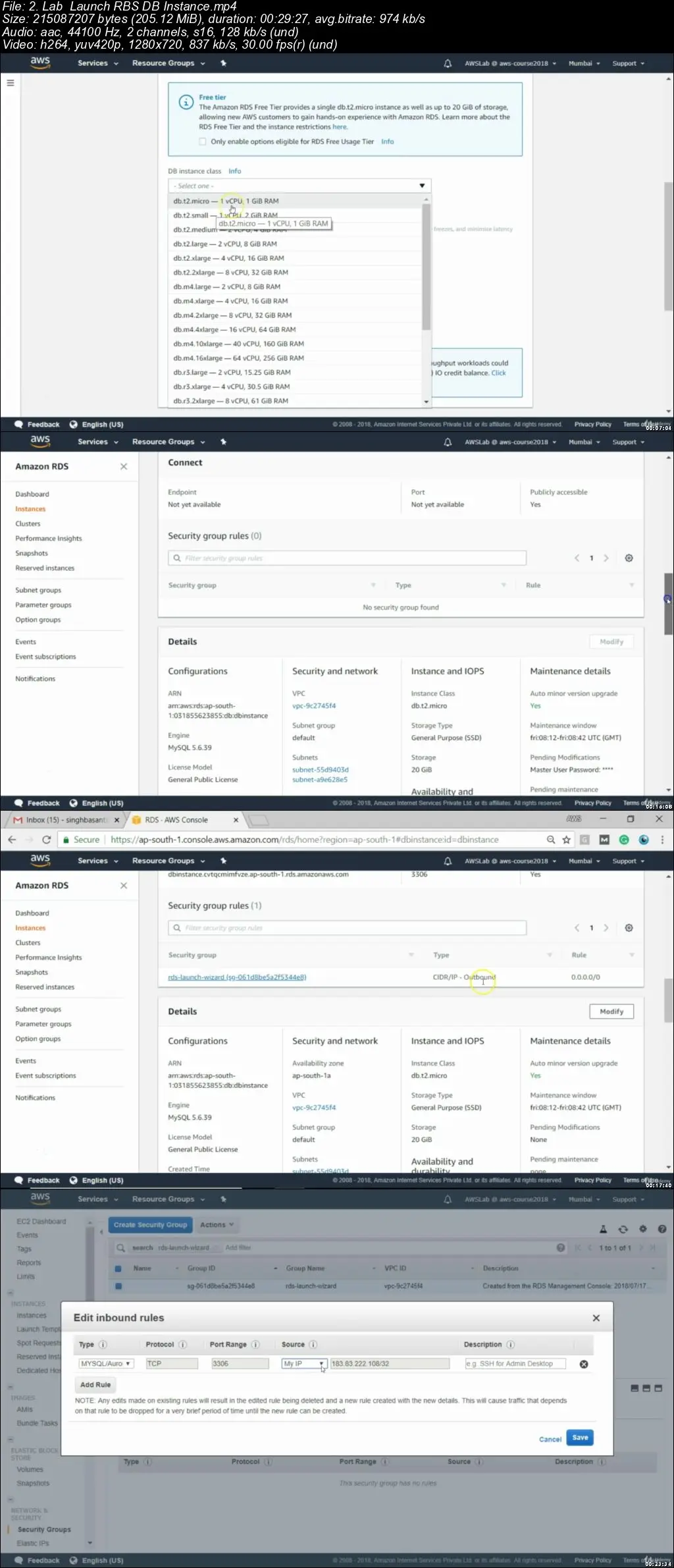Open help icon in EC2 console toolbar
Viewport: 674px width, 1568px height.
(x=662, y=1229)
